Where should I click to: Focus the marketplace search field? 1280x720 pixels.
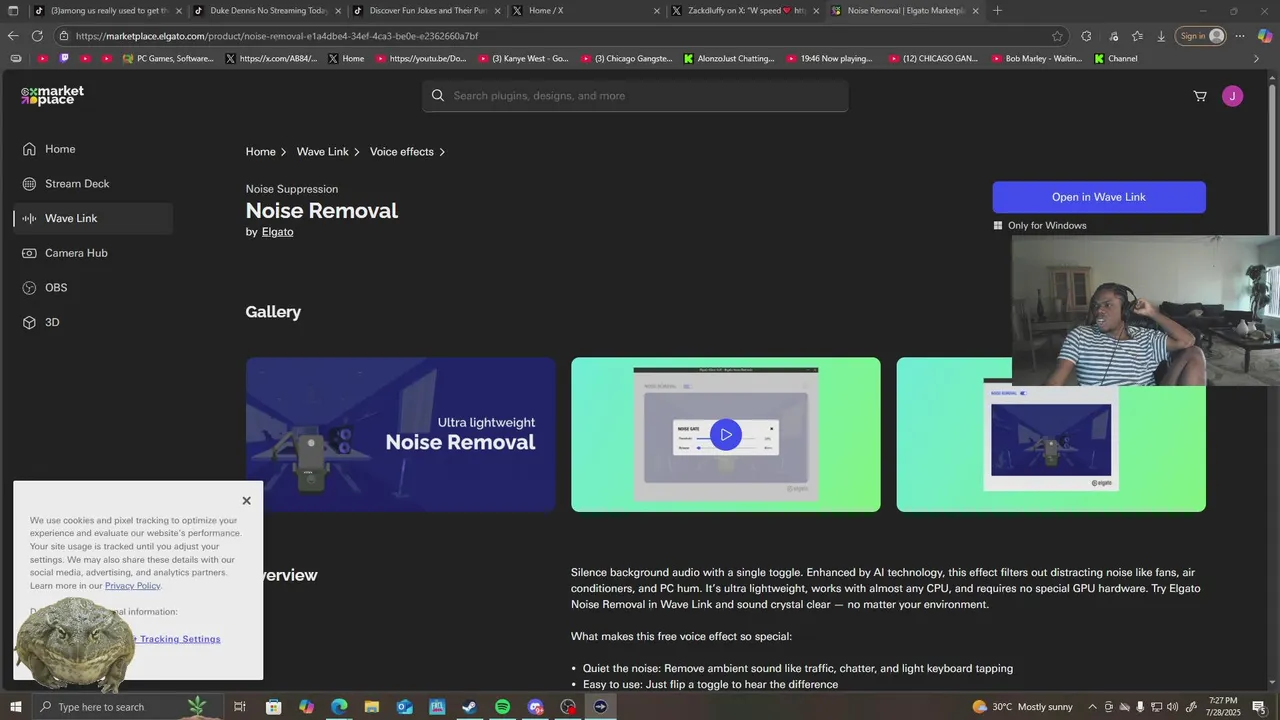[x=635, y=96]
